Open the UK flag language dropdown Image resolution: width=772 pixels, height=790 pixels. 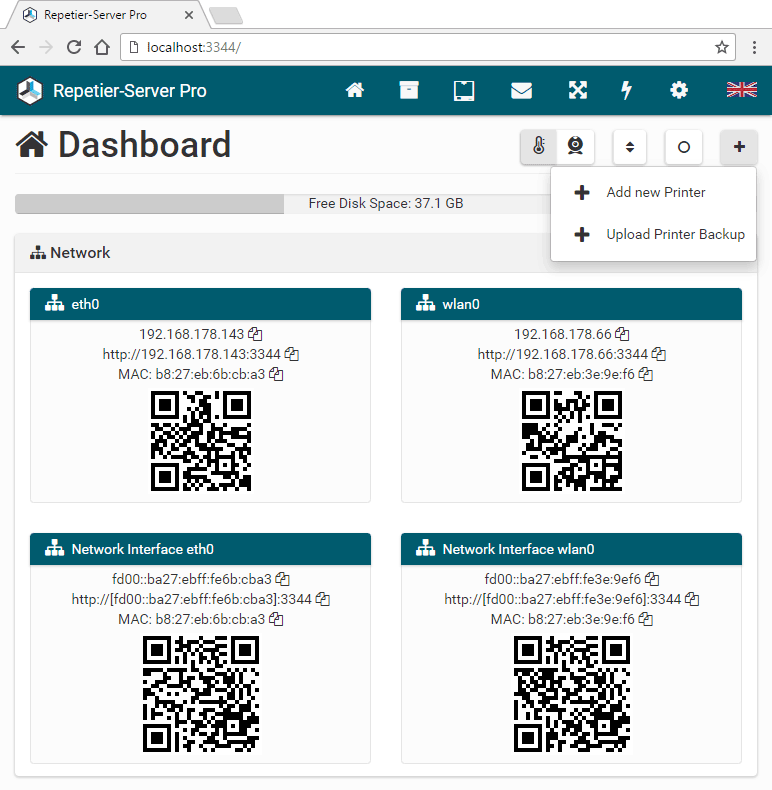tap(741, 91)
